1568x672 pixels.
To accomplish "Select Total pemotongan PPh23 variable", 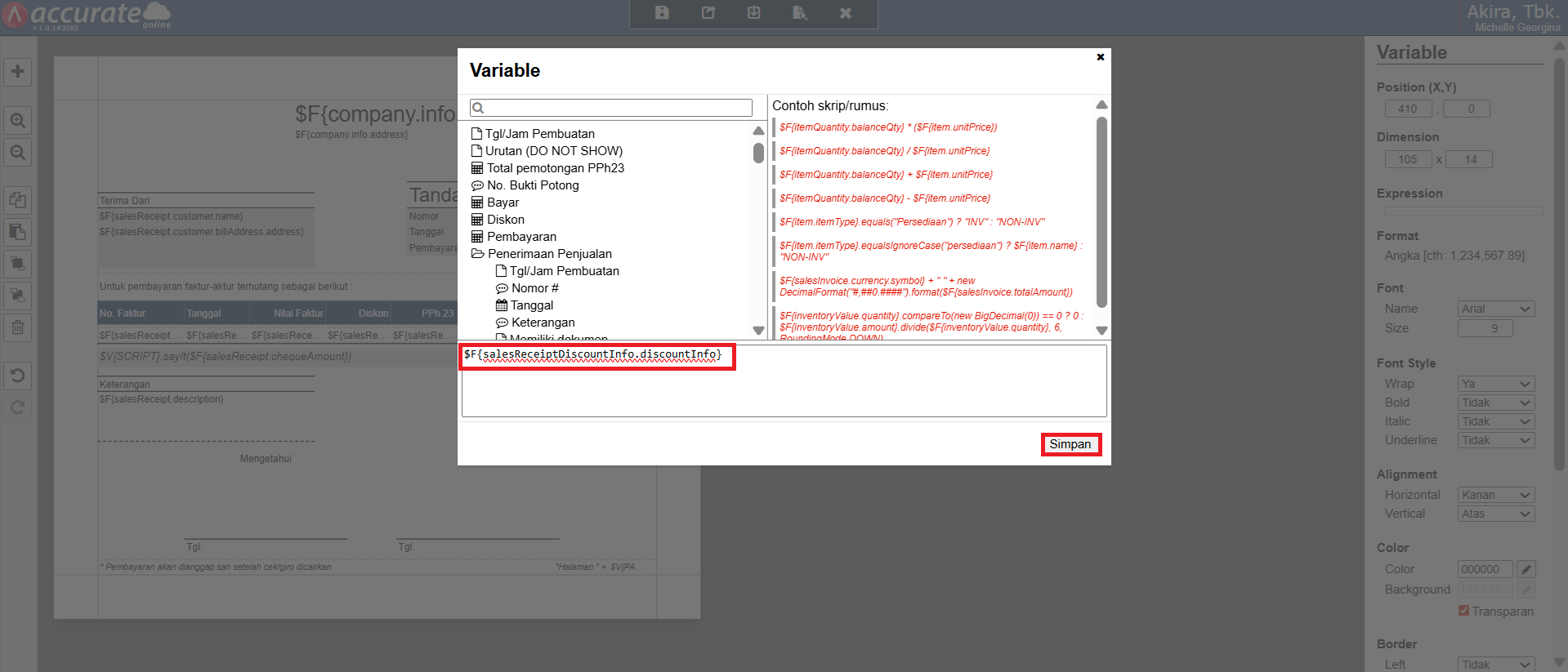I will pos(555,168).
